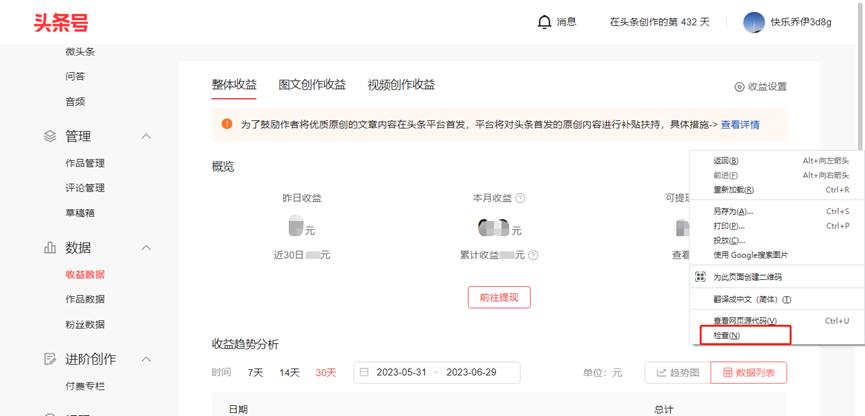Click the 收益设置 gear icon
Screen dimensions: 865x416
coord(739,87)
